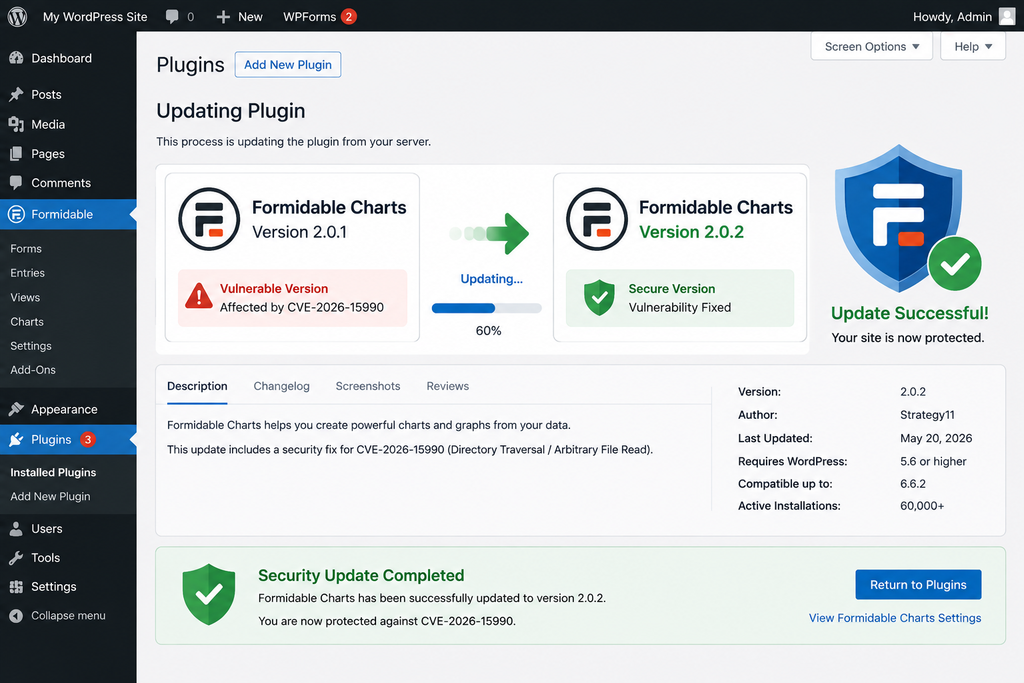This screenshot has width=1024, height=683.
Task: Click the large blue Formidable shield graphic
Action: click(x=899, y=217)
